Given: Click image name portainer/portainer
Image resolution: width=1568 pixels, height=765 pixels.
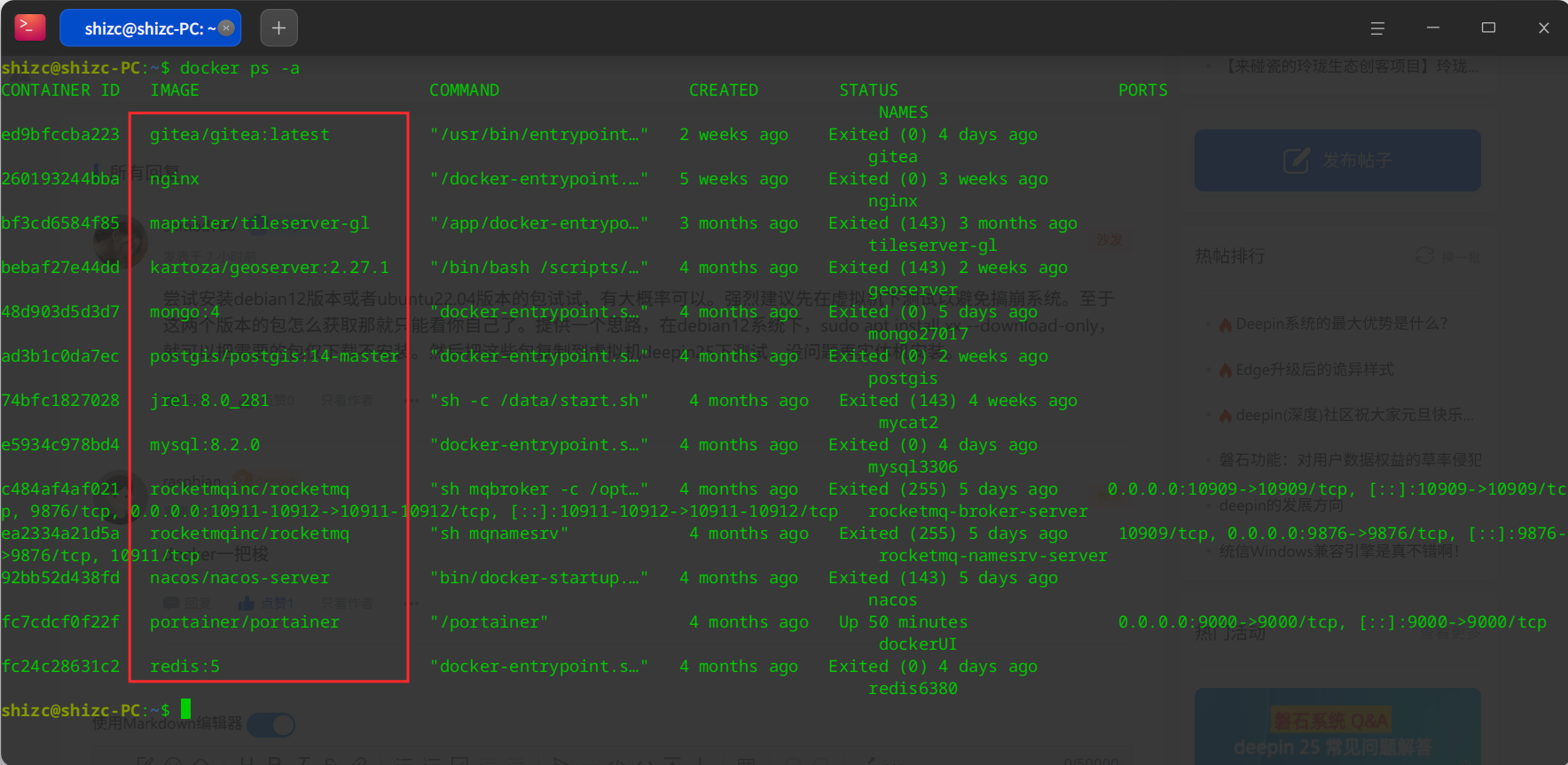Looking at the screenshot, I should coord(245,622).
